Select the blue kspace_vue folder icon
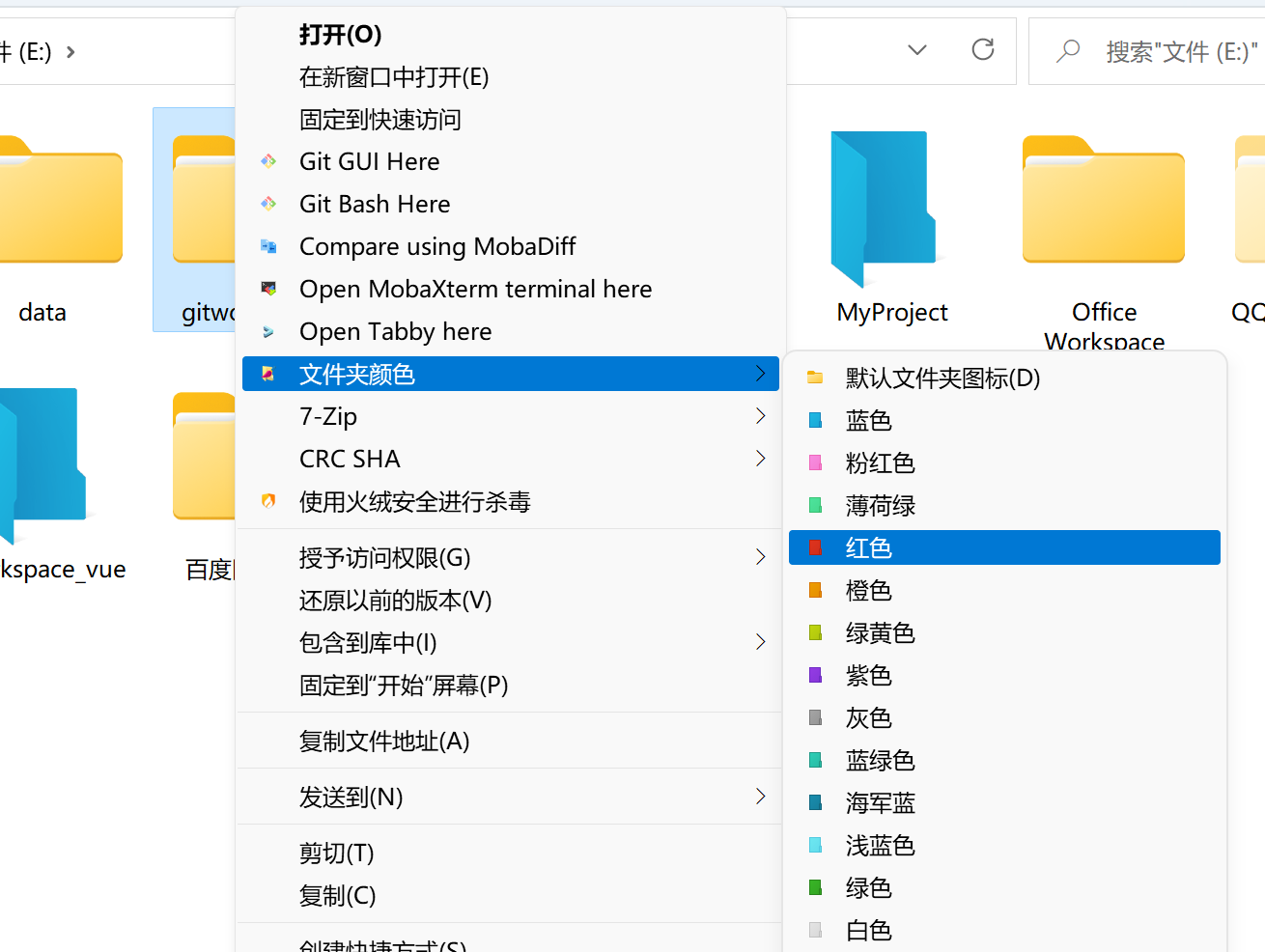 pos(42,465)
